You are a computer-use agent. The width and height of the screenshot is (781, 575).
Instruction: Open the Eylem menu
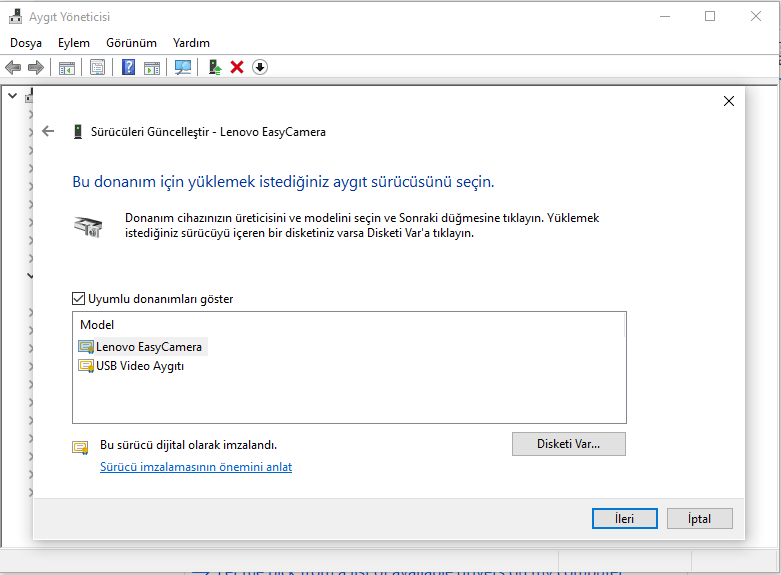click(x=73, y=43)
